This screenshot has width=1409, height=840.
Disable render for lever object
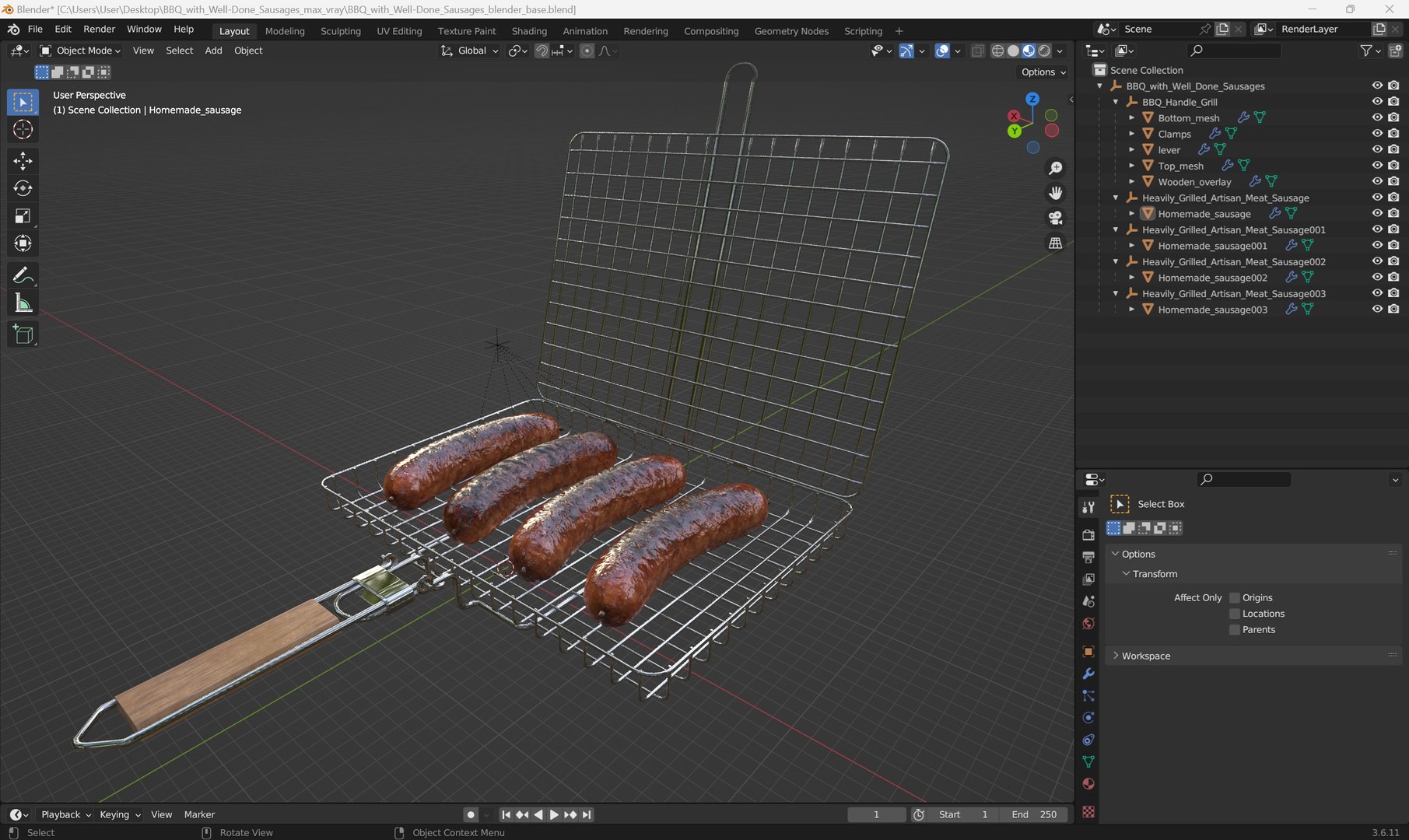tap(1393, 149)
